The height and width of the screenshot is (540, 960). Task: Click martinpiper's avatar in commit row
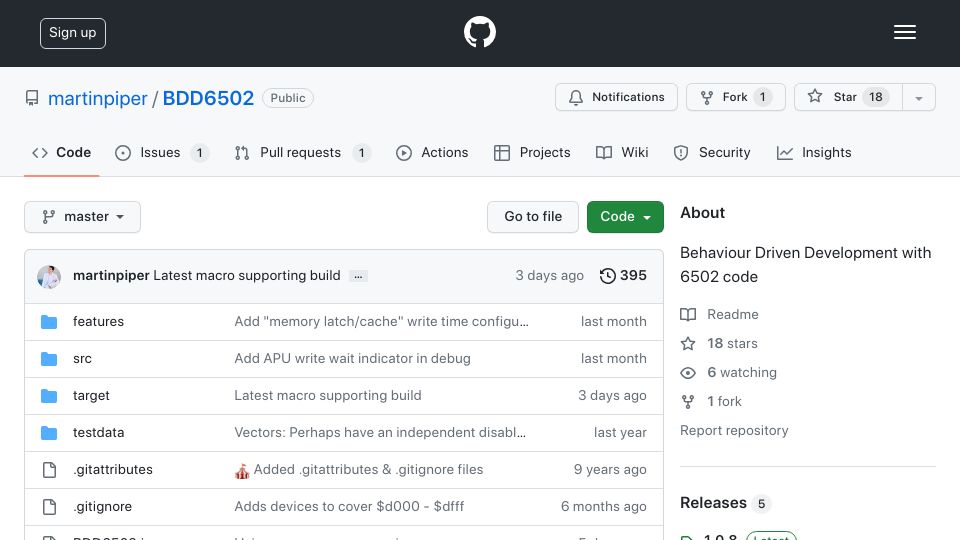coord(49,277)
